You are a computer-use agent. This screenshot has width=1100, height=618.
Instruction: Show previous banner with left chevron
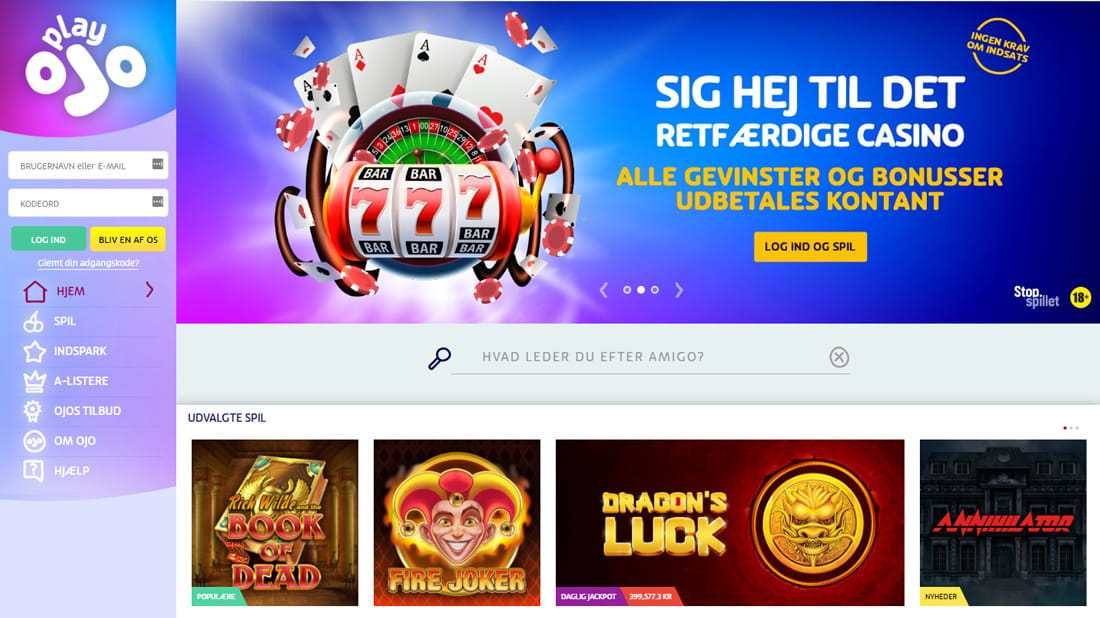click(x=603, y=290)
